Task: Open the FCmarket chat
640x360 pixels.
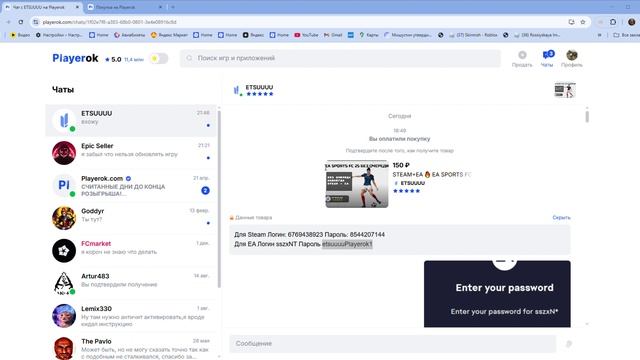Action: coord(131,251)
